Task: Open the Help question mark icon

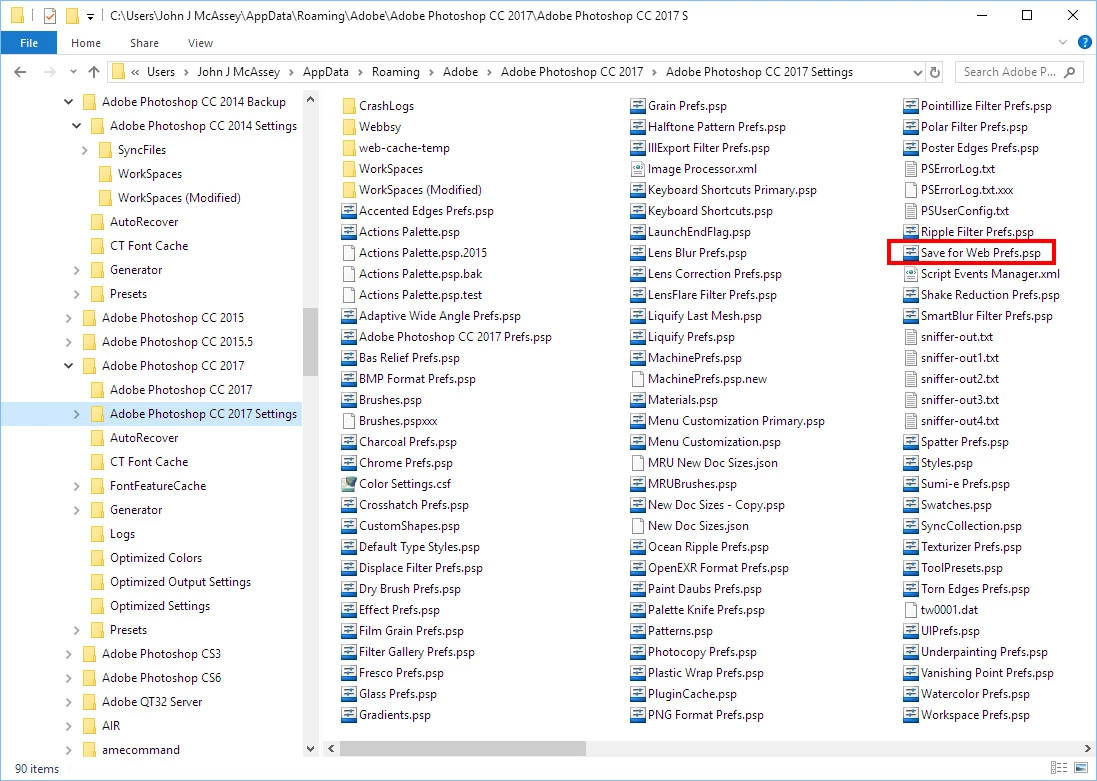Action: pyautogui.click(x=1084, y=43)
